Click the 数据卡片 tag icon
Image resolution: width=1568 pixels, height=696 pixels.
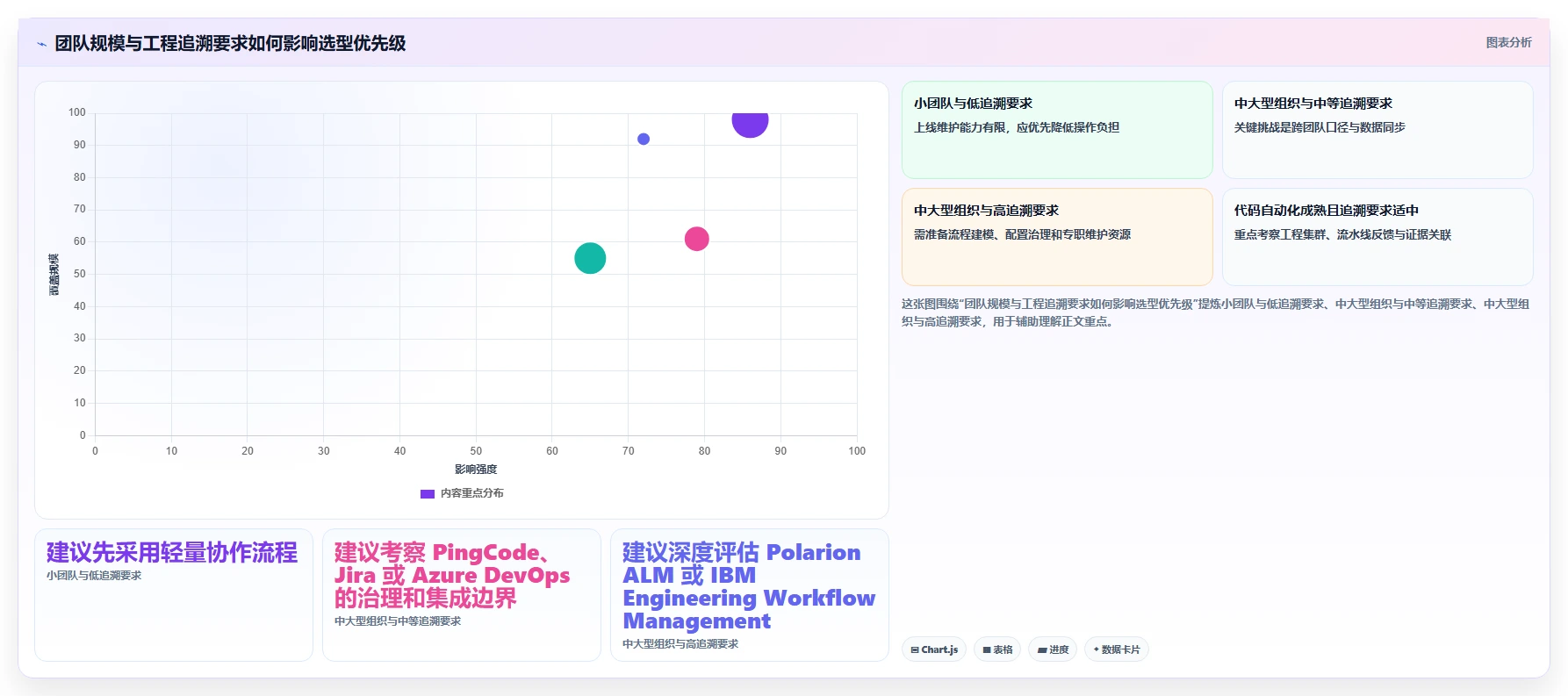tap(1097, 649)
